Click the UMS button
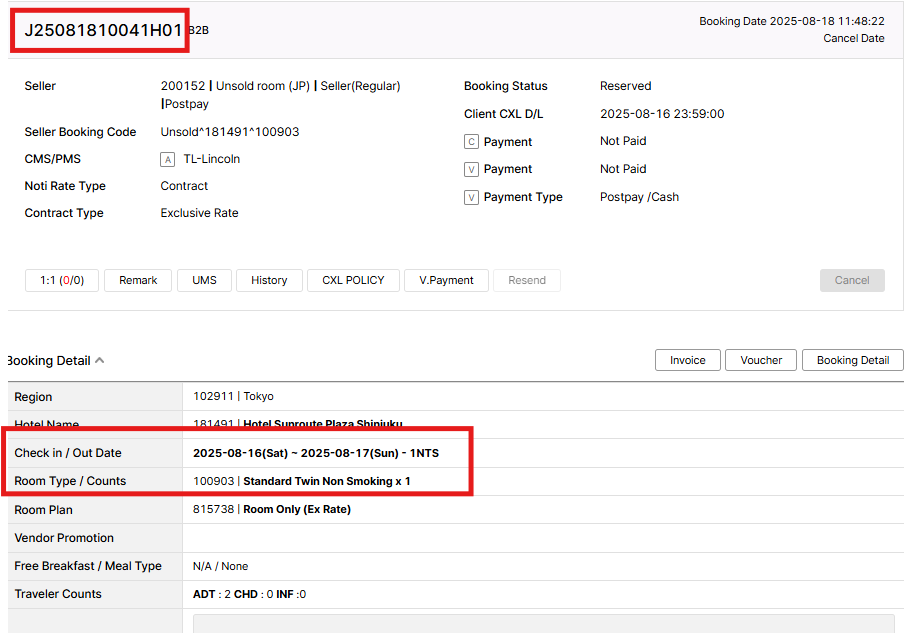Viewport: 920px width, 633px height. [x=204, y=281]
